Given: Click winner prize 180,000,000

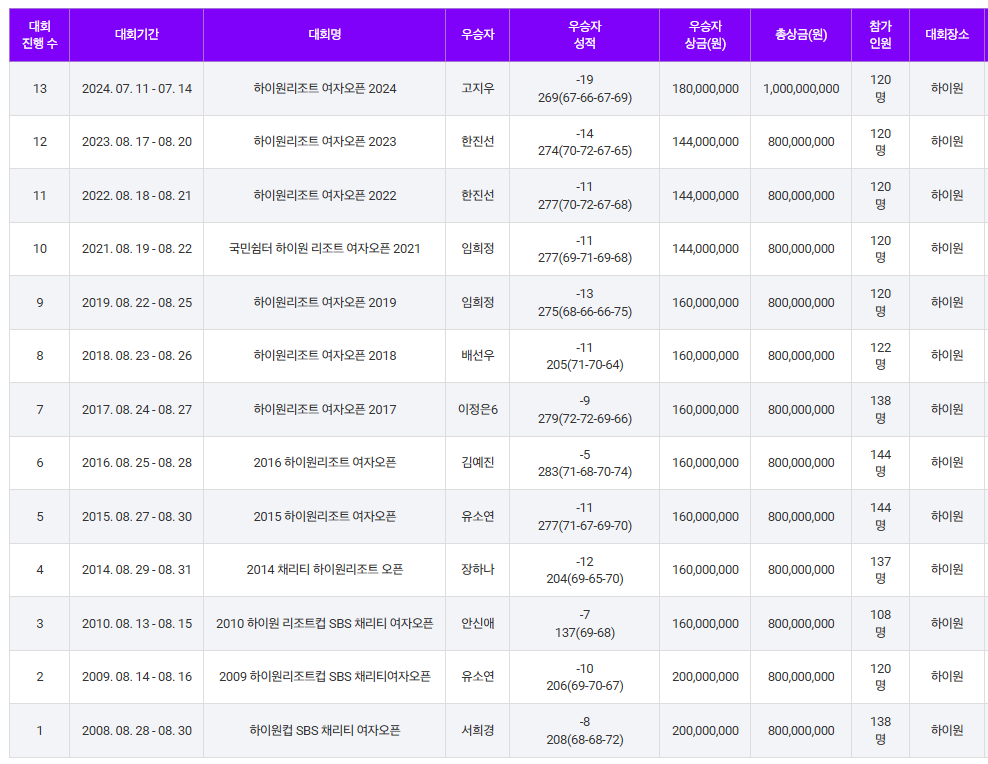Looking at the screenshot, I should (x=705, y=89).
